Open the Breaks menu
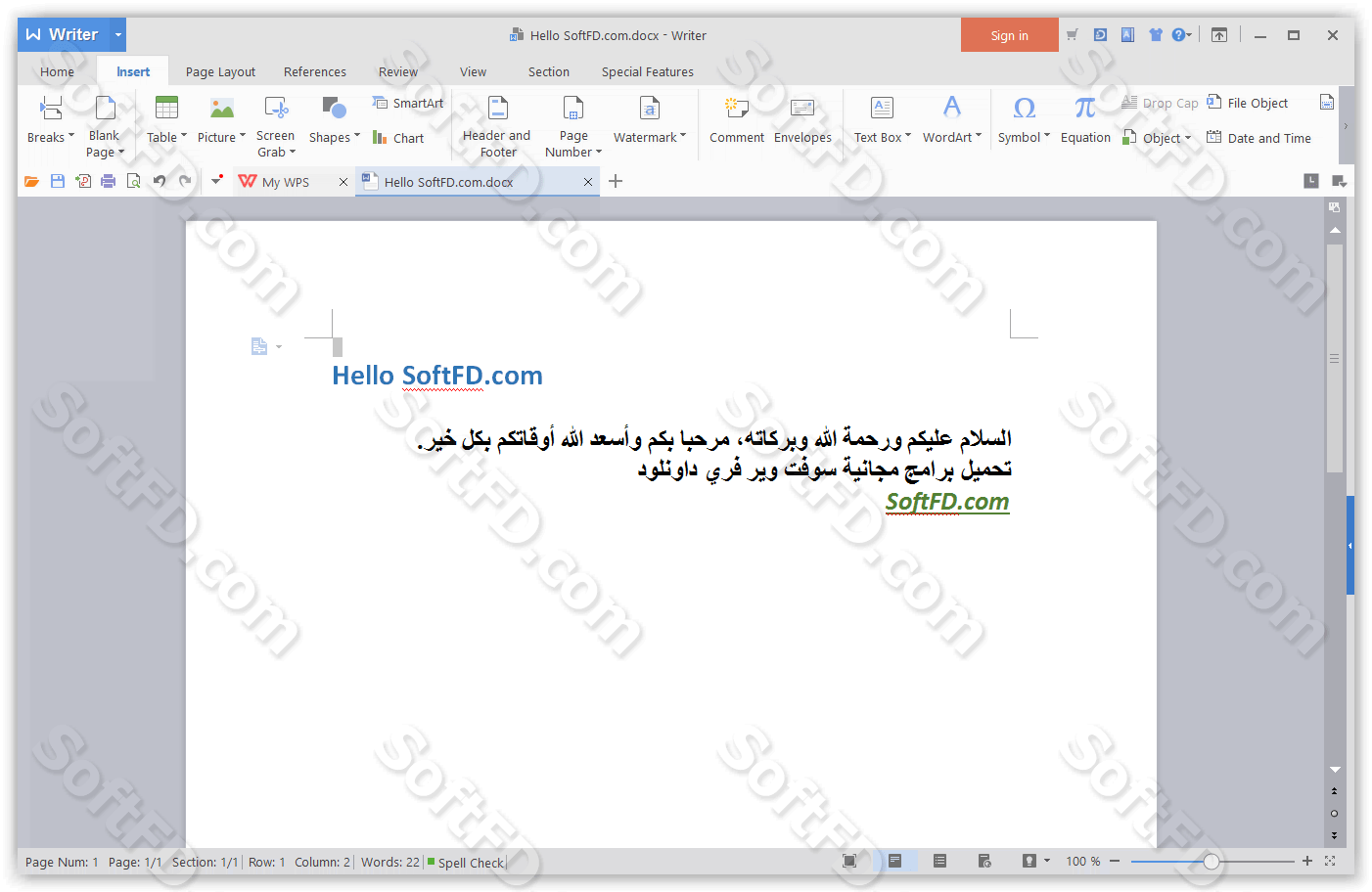The width and height of the screenshot is (1372, 892). pos(50,121)
